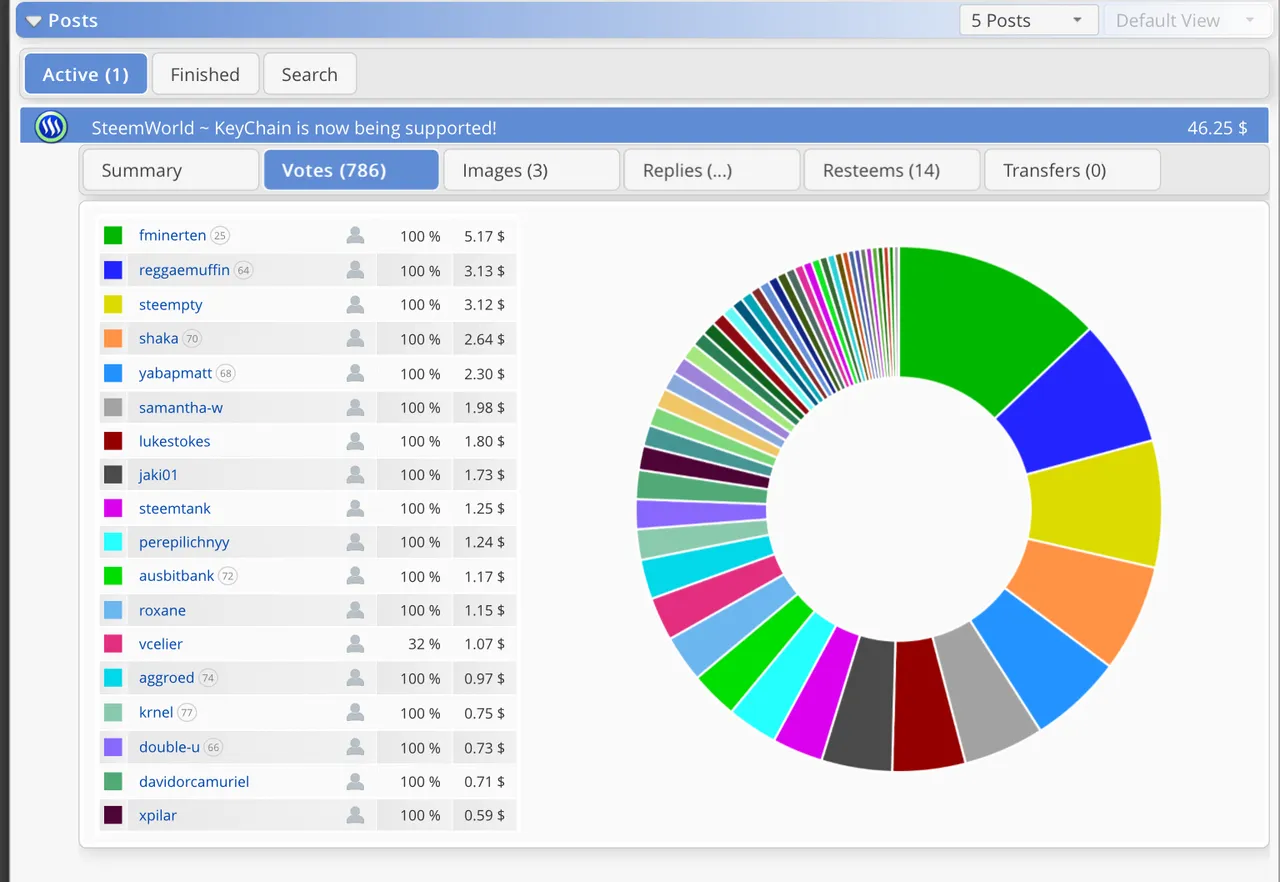Click the profile icon in perepilichnyy row
Screen dimensions: 1280x882
tap(355, 542)
